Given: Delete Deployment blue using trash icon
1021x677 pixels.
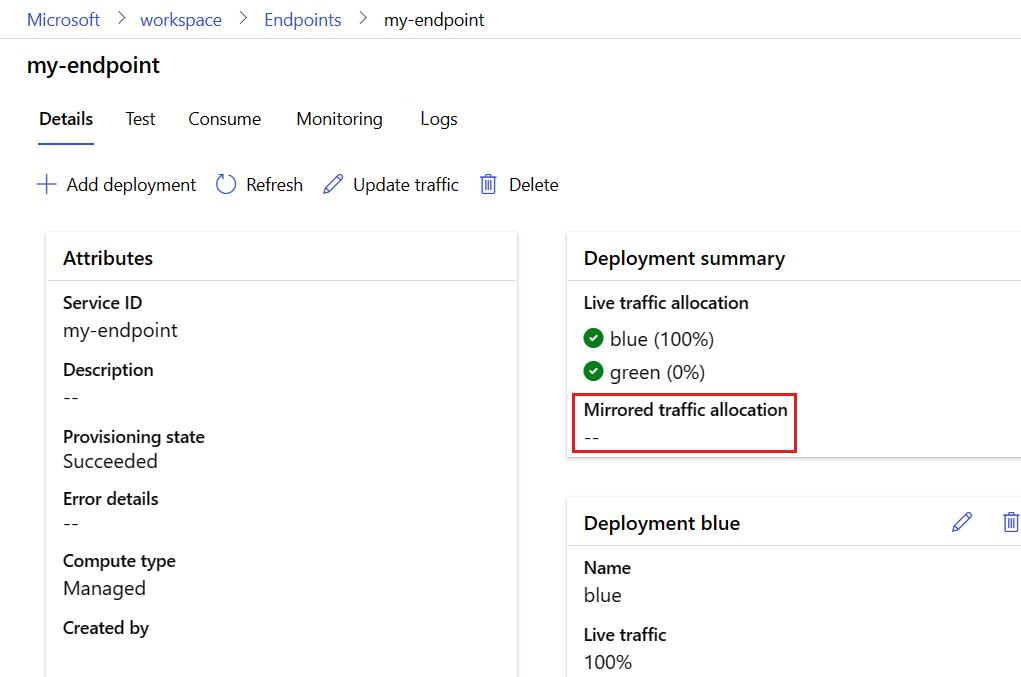Looking at the screenshot, I should click(x=1010, y=522).
